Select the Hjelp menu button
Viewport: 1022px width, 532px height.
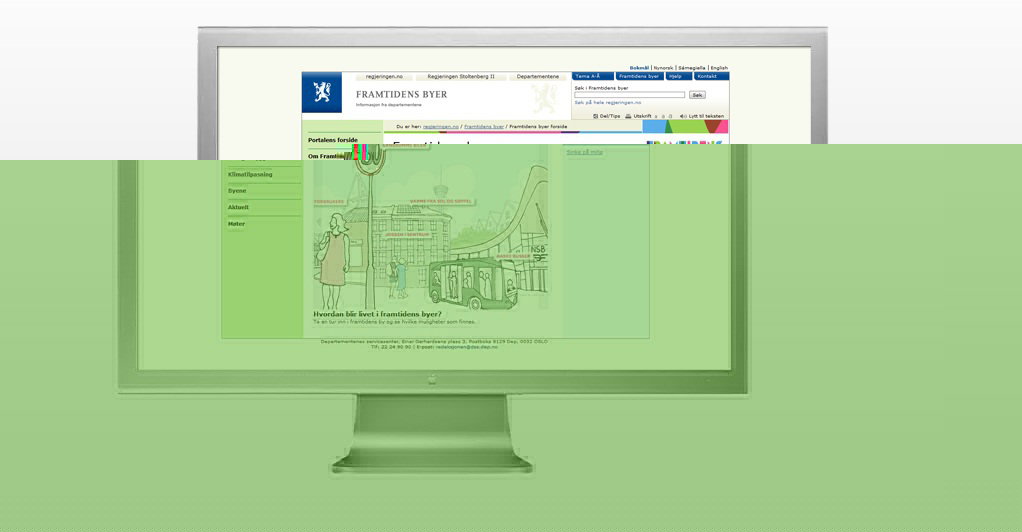click(679, 76)
